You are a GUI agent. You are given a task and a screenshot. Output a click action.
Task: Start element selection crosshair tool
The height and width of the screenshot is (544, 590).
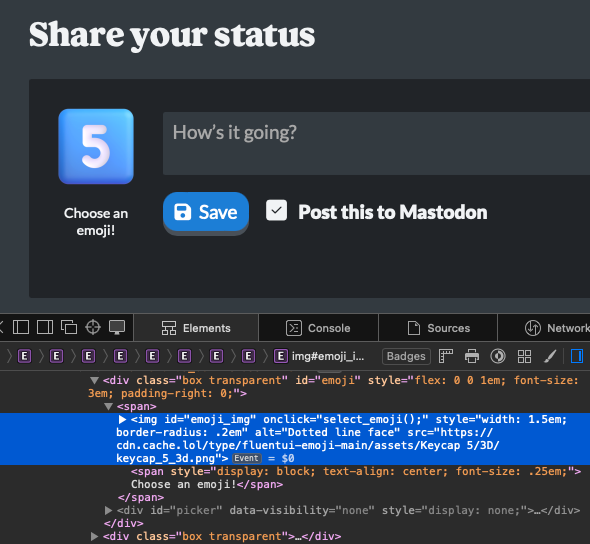pos(93,327)
